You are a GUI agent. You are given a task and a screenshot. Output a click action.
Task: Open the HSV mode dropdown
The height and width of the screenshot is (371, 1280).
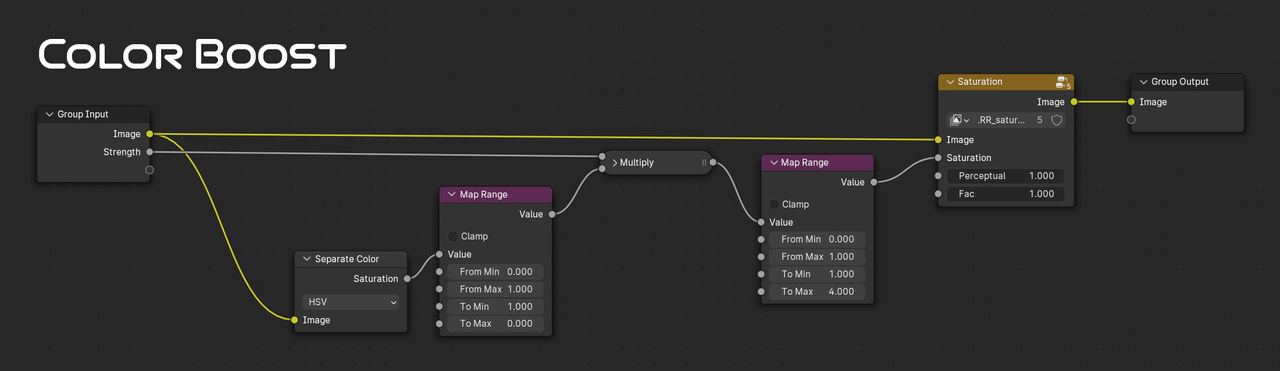(351, 302)
